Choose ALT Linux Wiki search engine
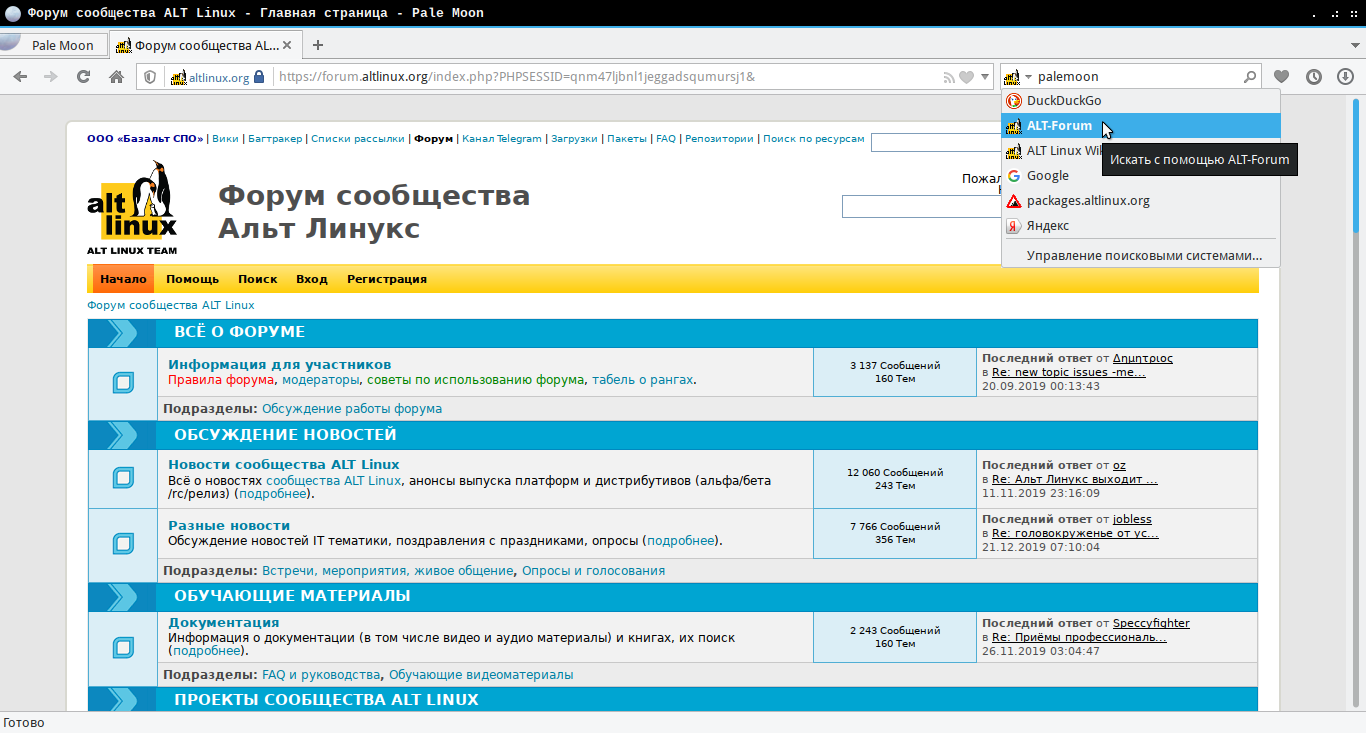This screenshot has width=1366, height=733. click(1052, 151)
